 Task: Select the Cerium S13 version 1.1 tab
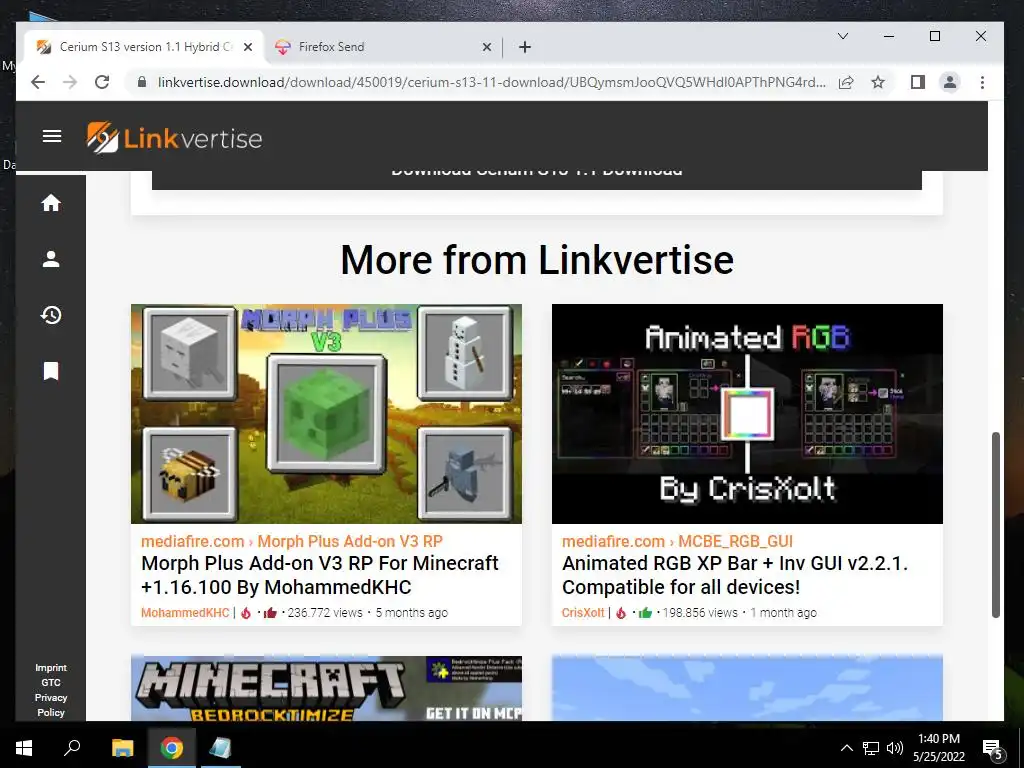coord(144,47)
